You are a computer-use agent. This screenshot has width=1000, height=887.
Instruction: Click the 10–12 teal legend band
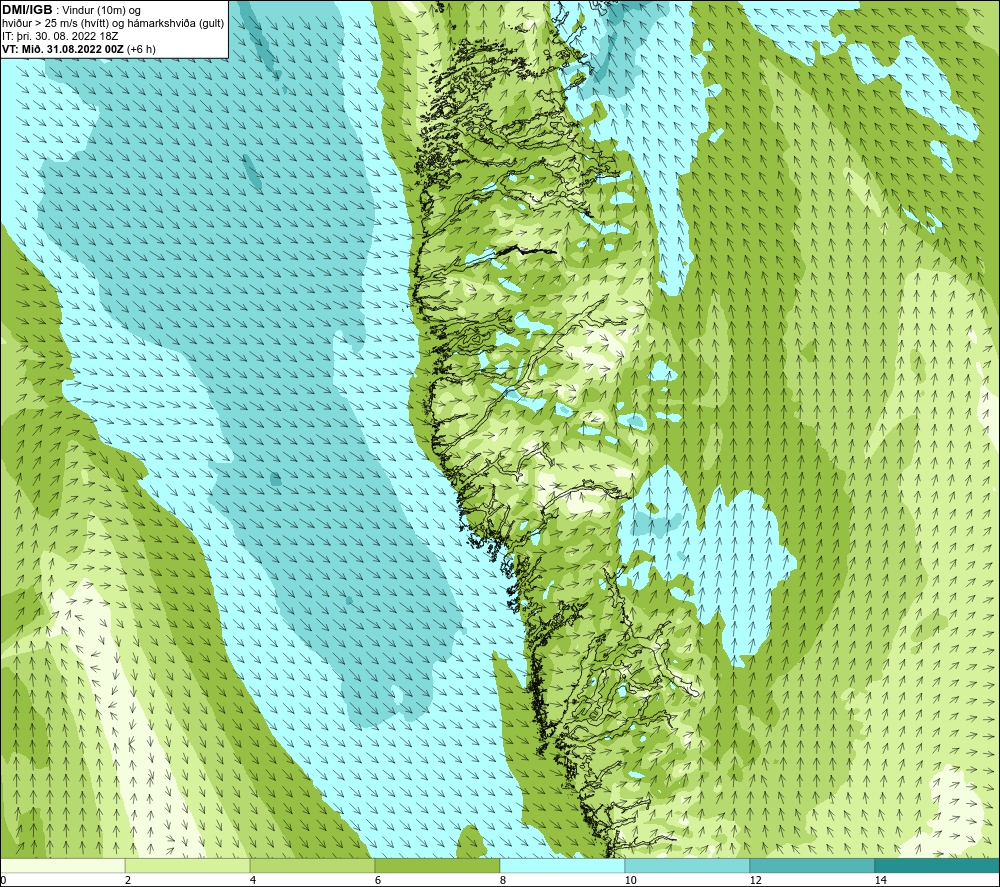tap(688, 865)
